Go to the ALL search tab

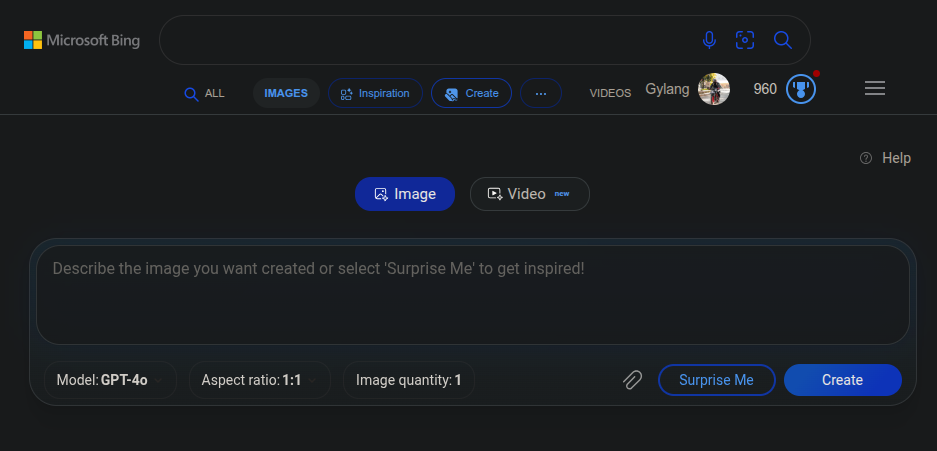pyautogui.click(x=205, y=93)
